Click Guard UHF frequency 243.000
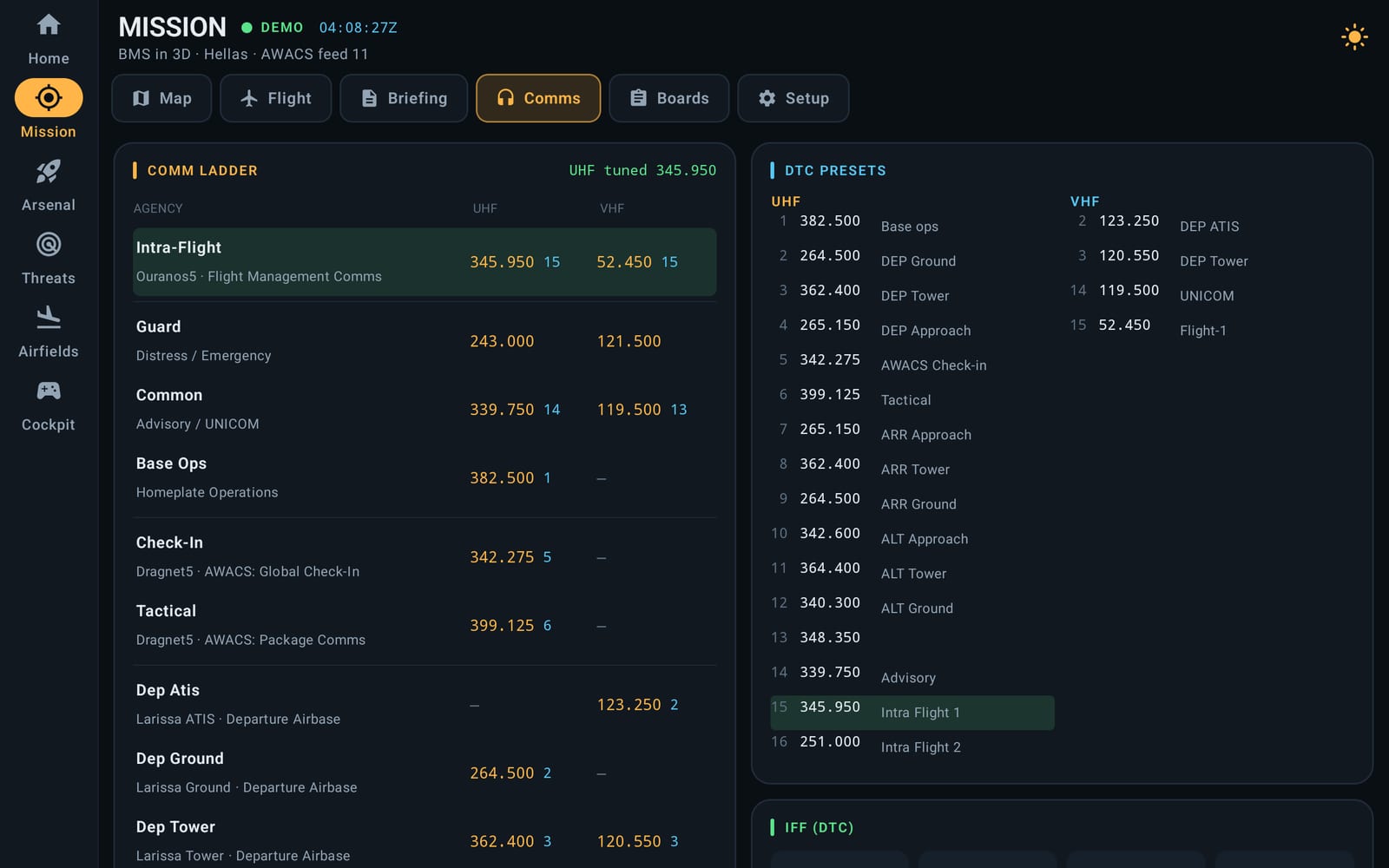1389x868 pixels. [502, 341]
